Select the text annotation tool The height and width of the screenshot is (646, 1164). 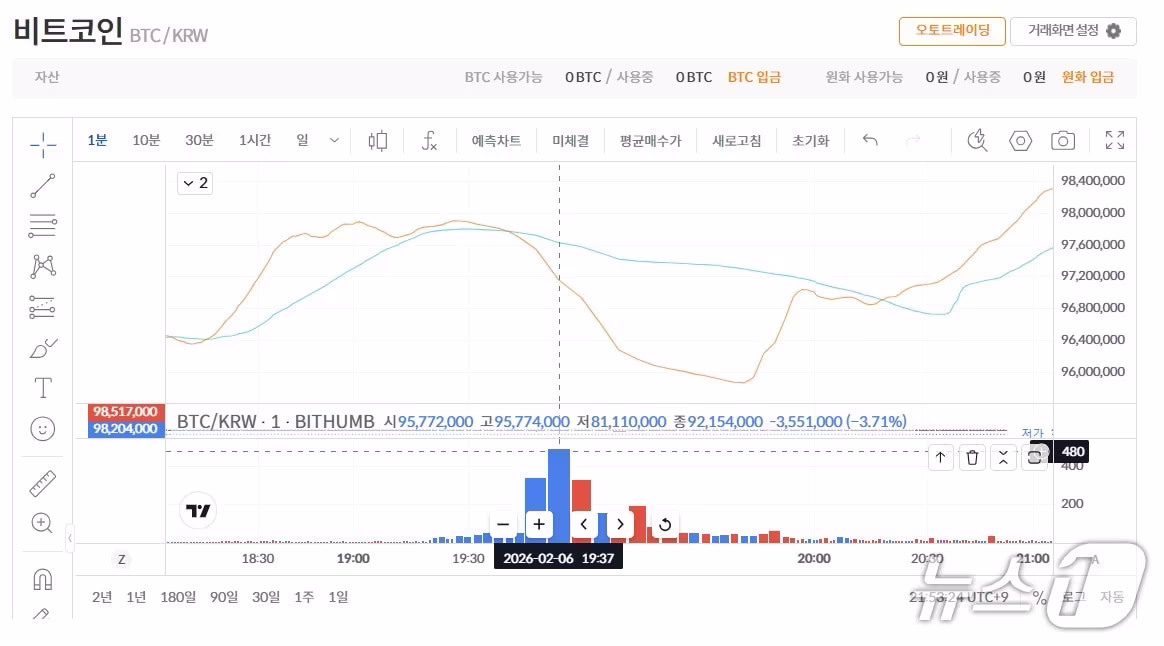click(x=42, y=388)
